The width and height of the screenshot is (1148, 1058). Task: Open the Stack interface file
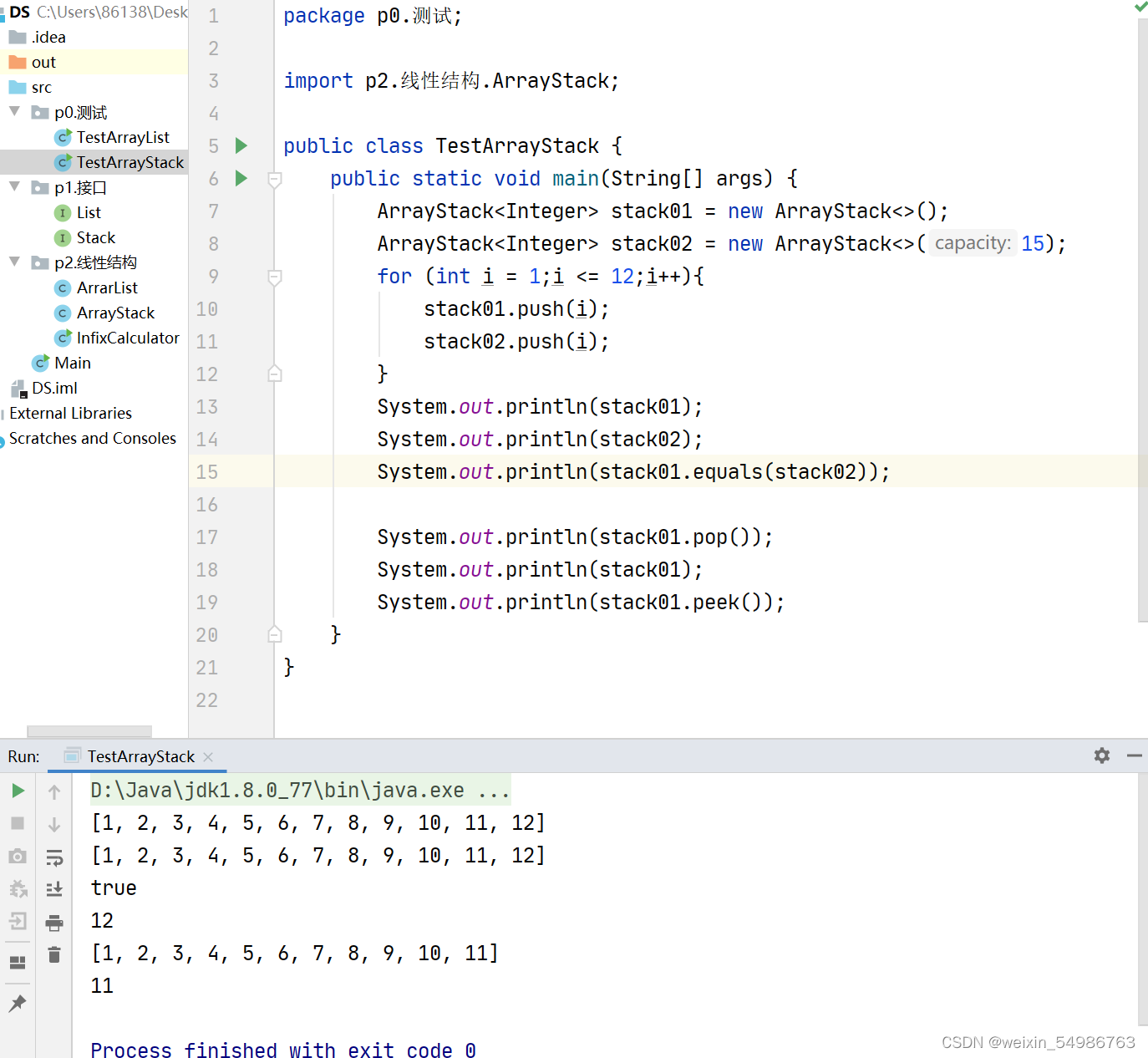96,237
